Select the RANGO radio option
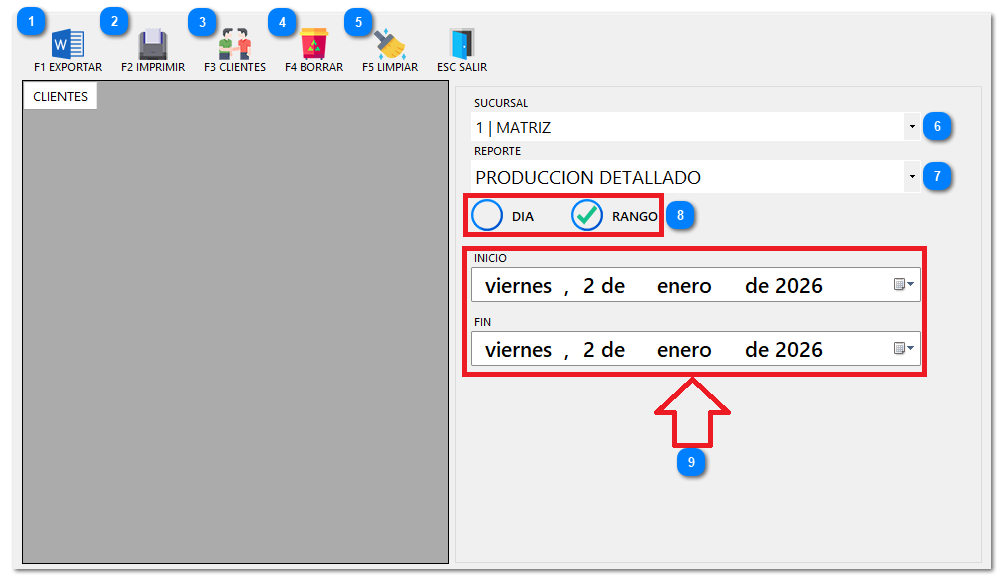The height and width of the screenshot is (578, 1000). [x=587, y=216]
